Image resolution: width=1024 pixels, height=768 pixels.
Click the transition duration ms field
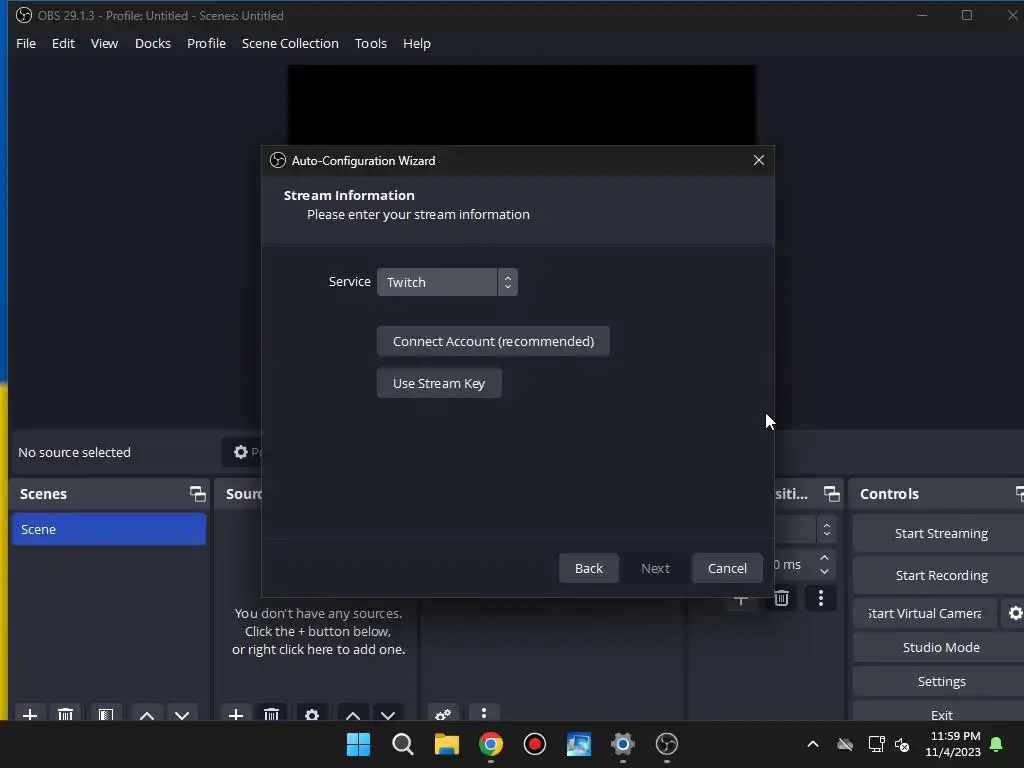pos(793,564)
